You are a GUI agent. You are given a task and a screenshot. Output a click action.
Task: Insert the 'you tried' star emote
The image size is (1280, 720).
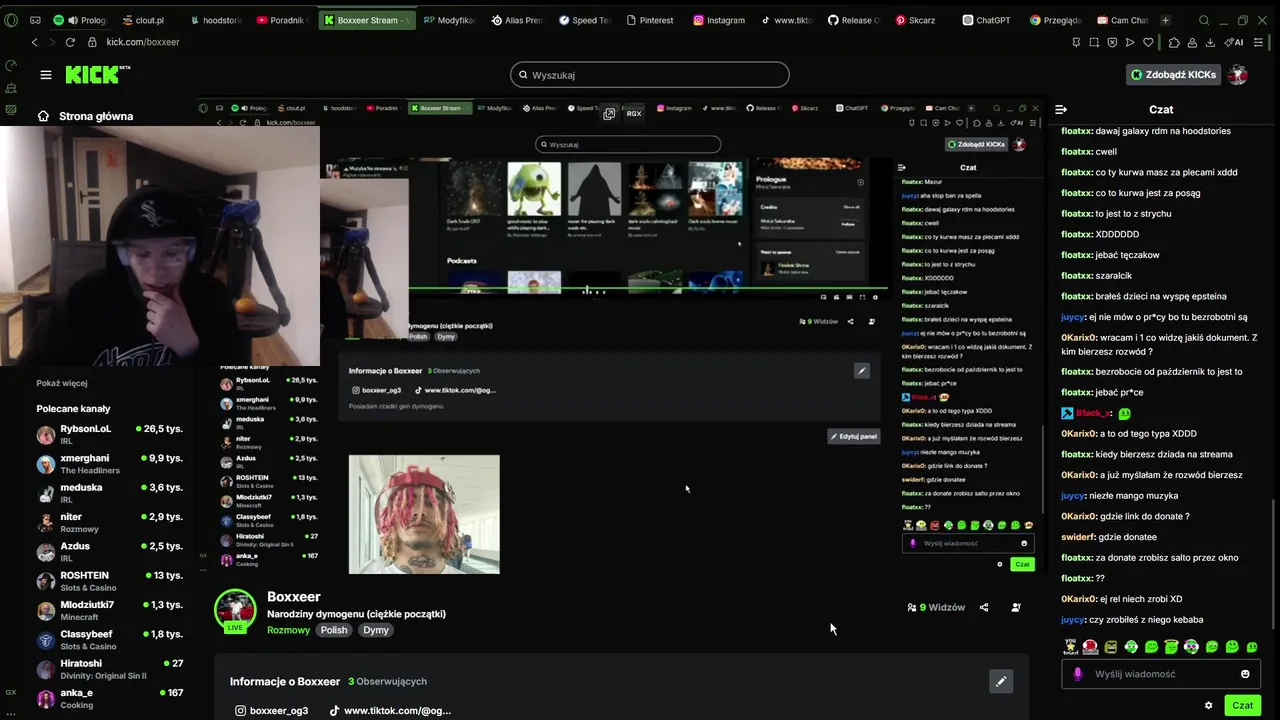[1070, 647]
